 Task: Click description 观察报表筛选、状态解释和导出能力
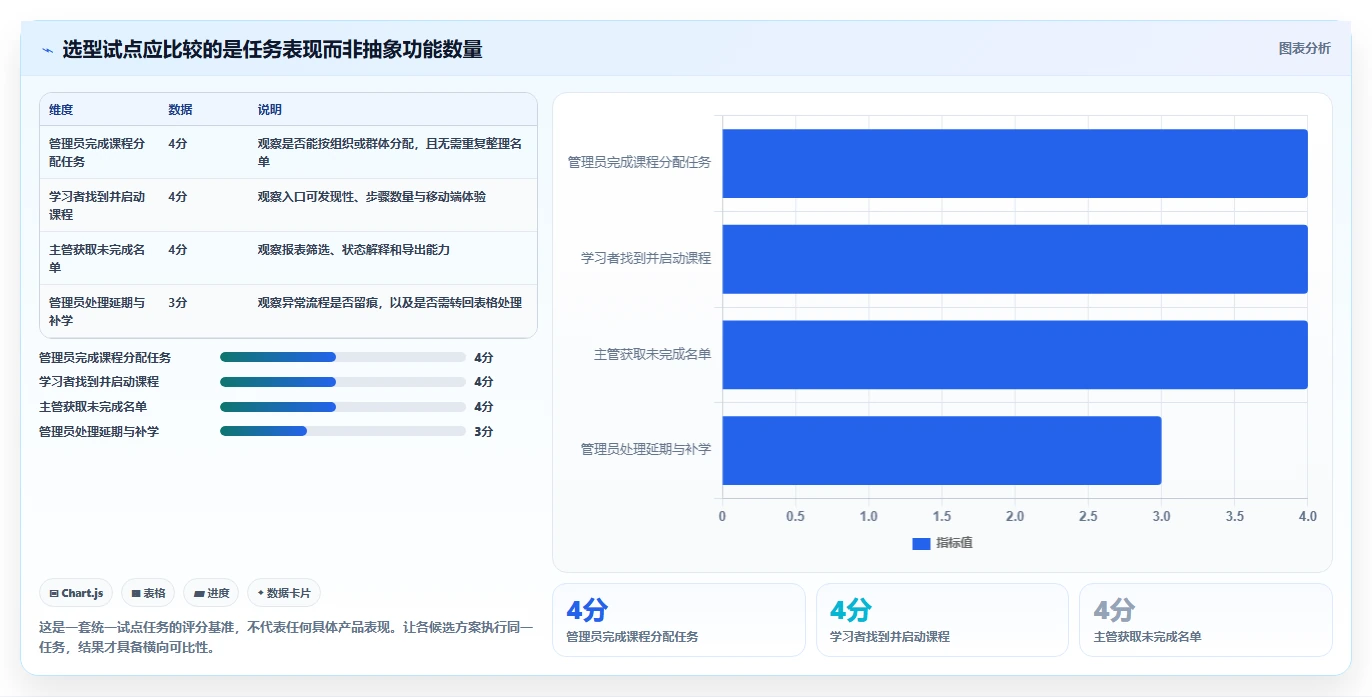coord(354,250)
